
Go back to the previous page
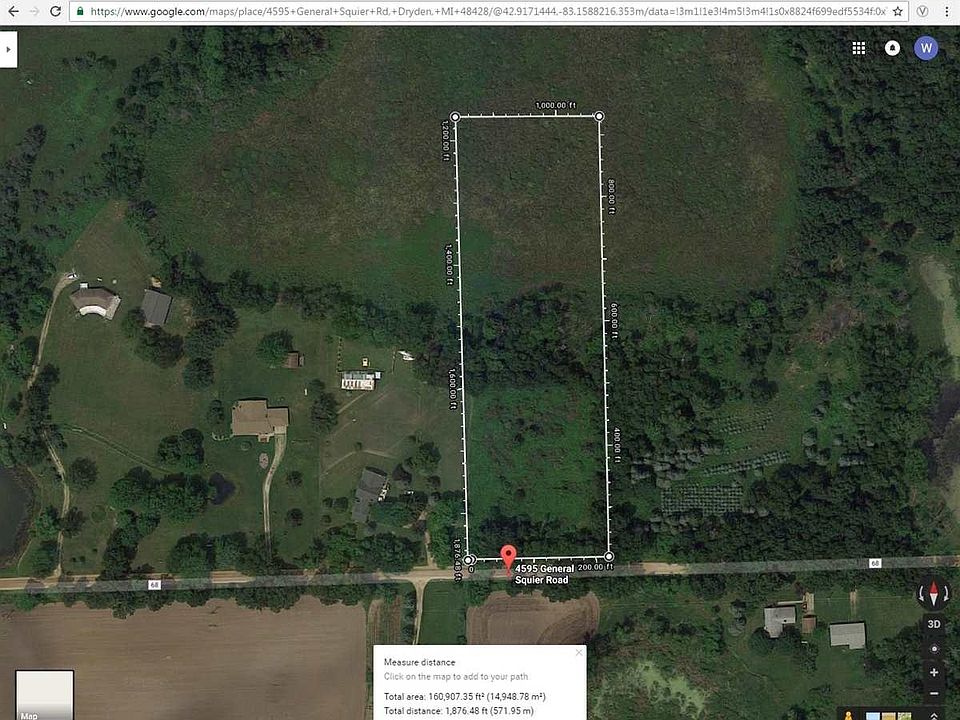click(x=13, y=11)
